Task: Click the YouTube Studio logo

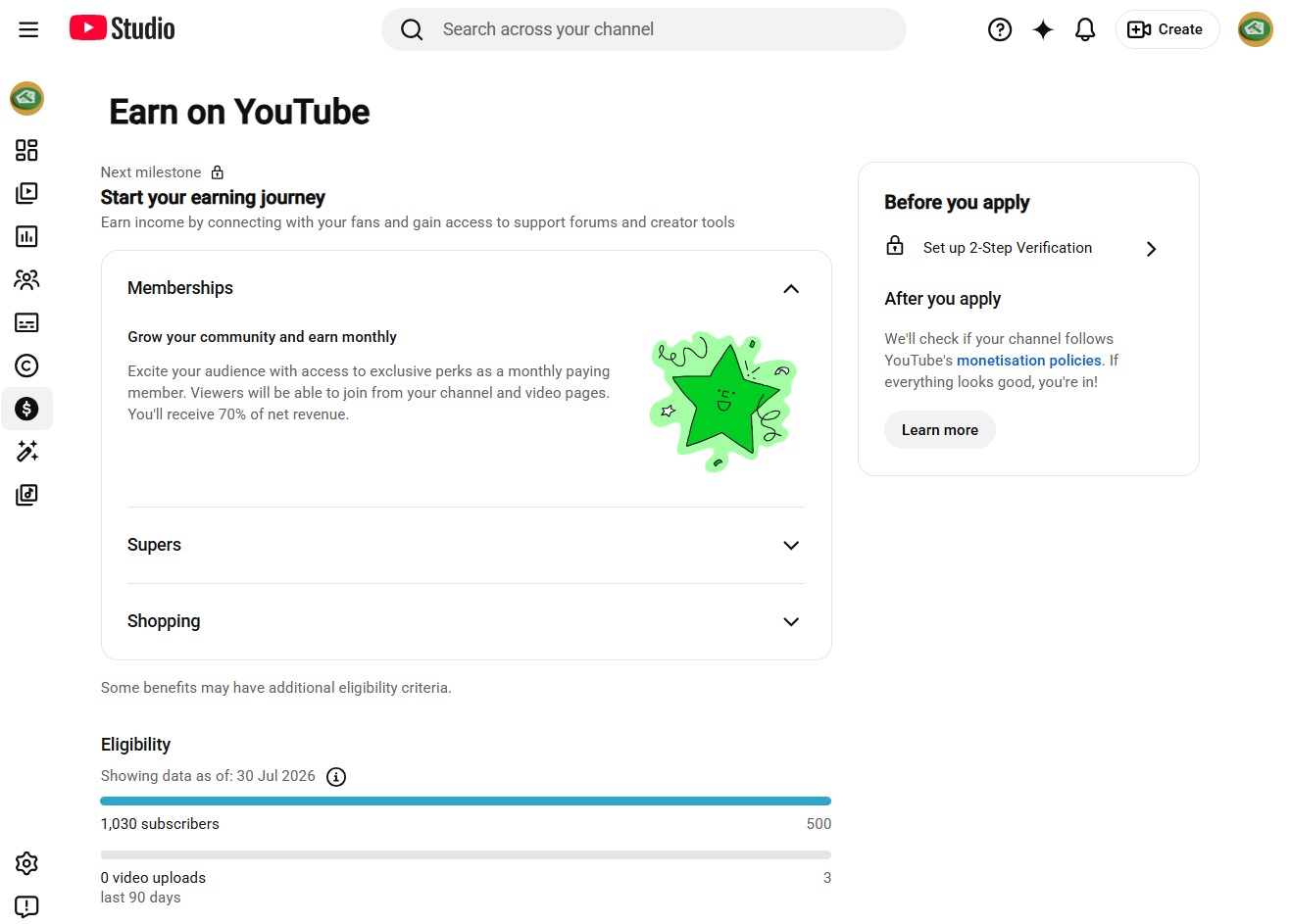Action: click(123, 28)
